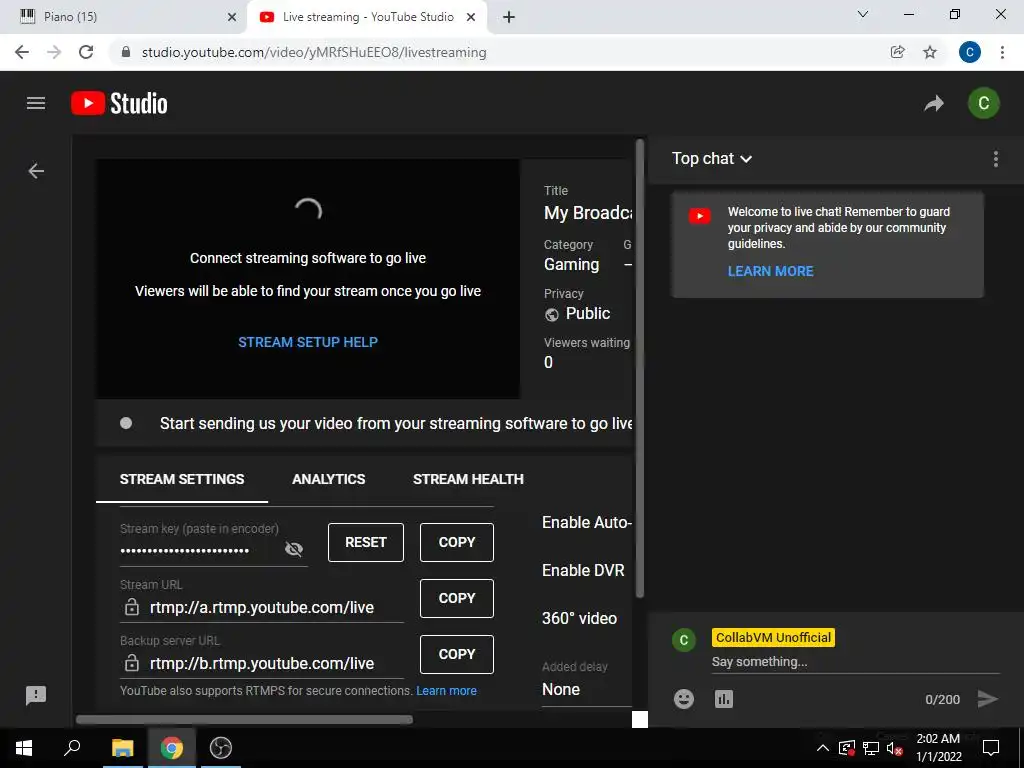1024x768 pixels.
Task: Switch to the Piano (15) tab
Action: click(124, 17)
